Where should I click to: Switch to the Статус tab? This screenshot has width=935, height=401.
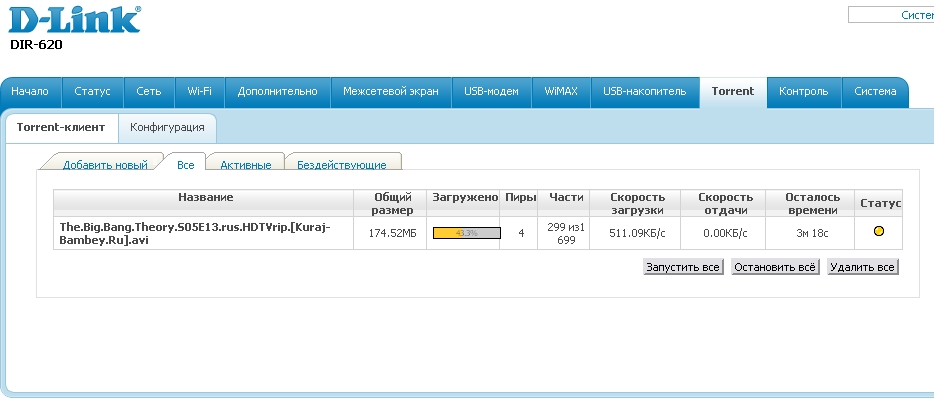point(93,92)
